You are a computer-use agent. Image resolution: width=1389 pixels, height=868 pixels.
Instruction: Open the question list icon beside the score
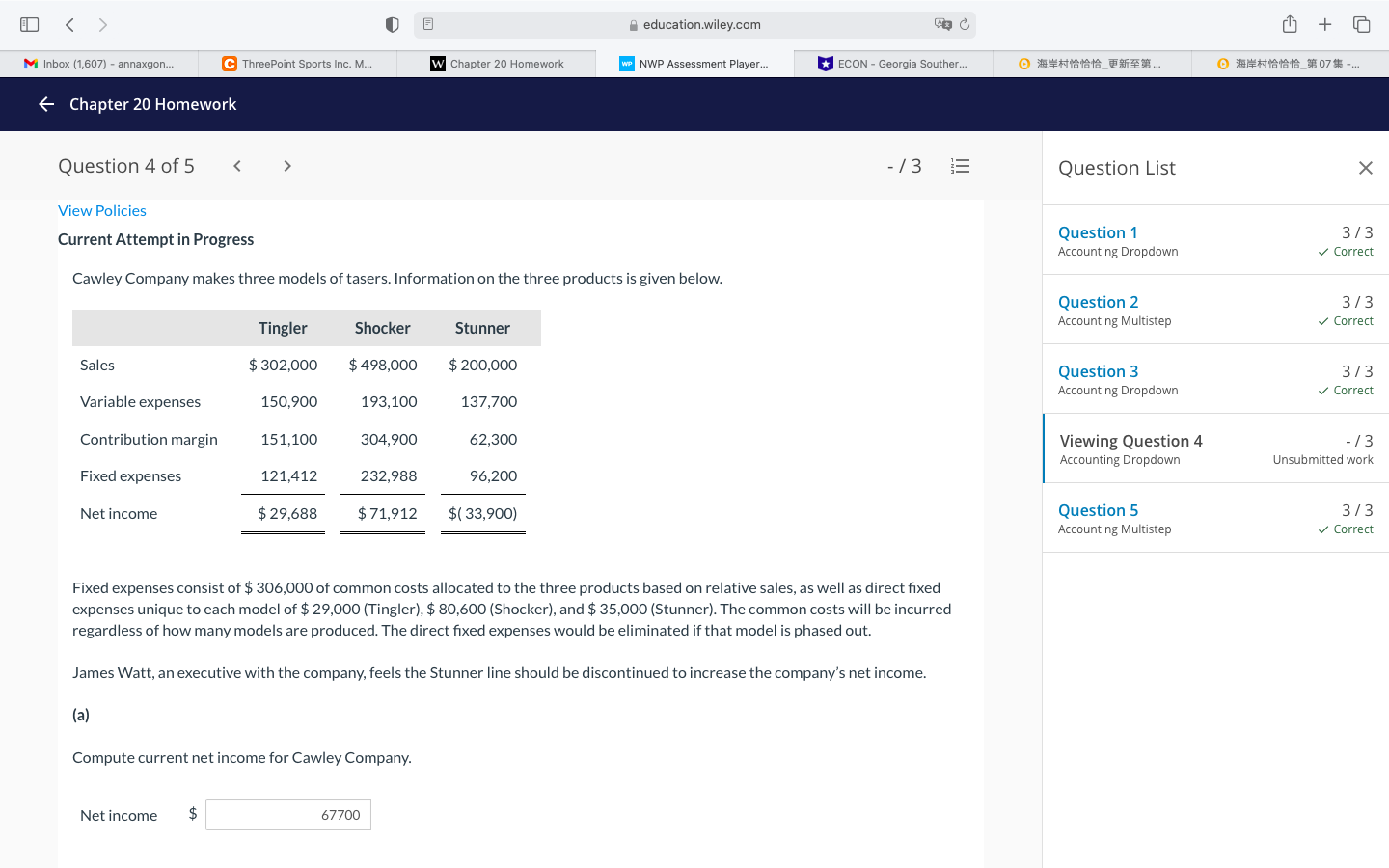pyautogui.click(x=960, y=165)
